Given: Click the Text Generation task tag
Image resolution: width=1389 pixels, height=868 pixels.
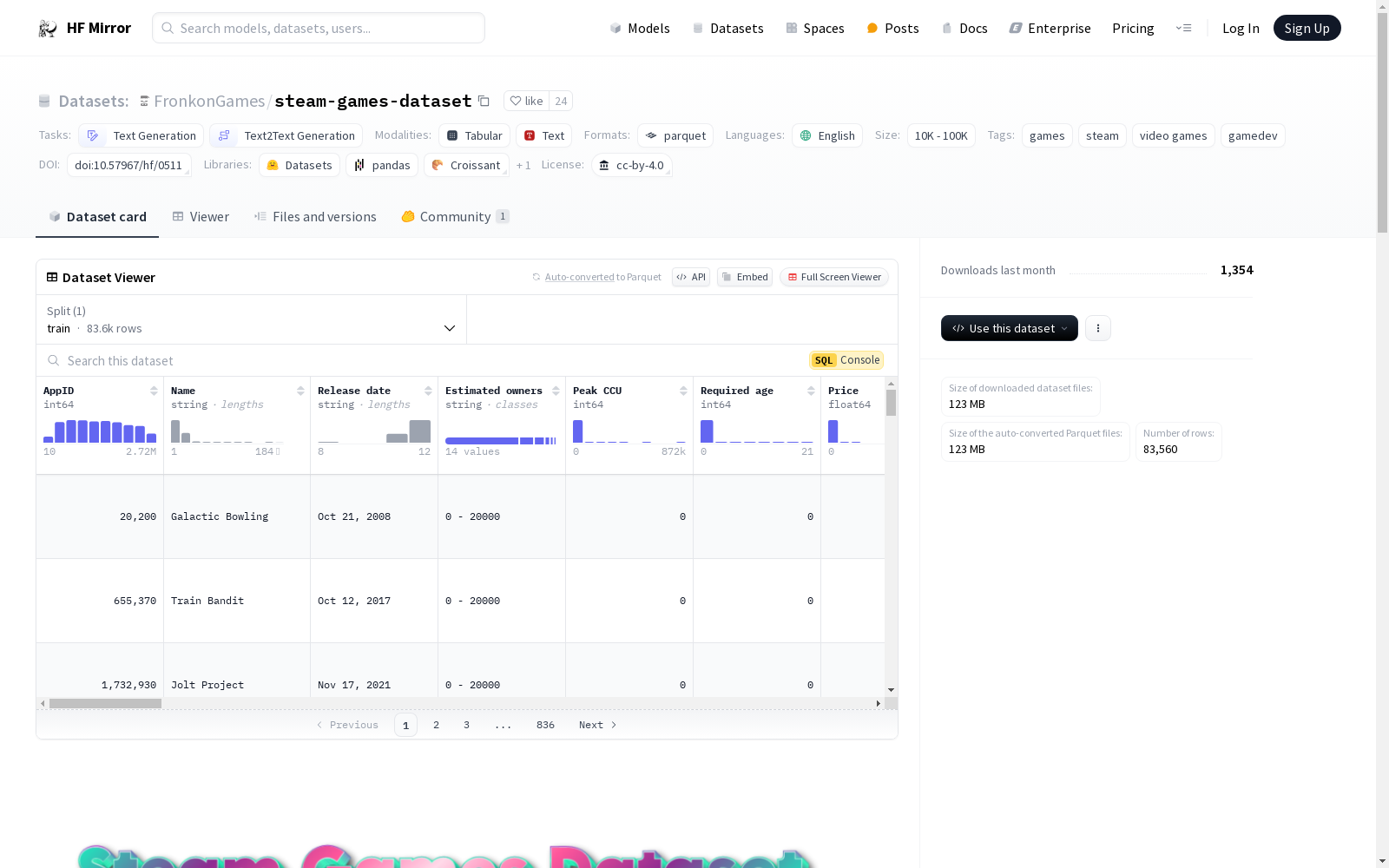Looking at the screenshot, I should click(142, 135).
